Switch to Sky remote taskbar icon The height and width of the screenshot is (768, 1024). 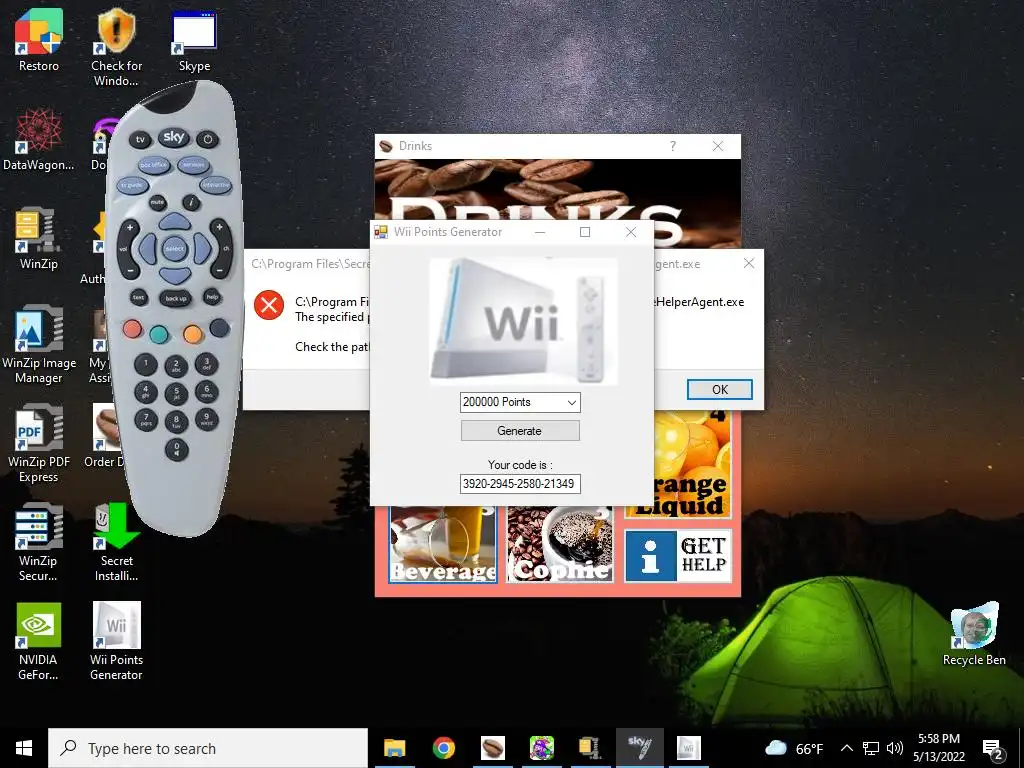[639, 748]
